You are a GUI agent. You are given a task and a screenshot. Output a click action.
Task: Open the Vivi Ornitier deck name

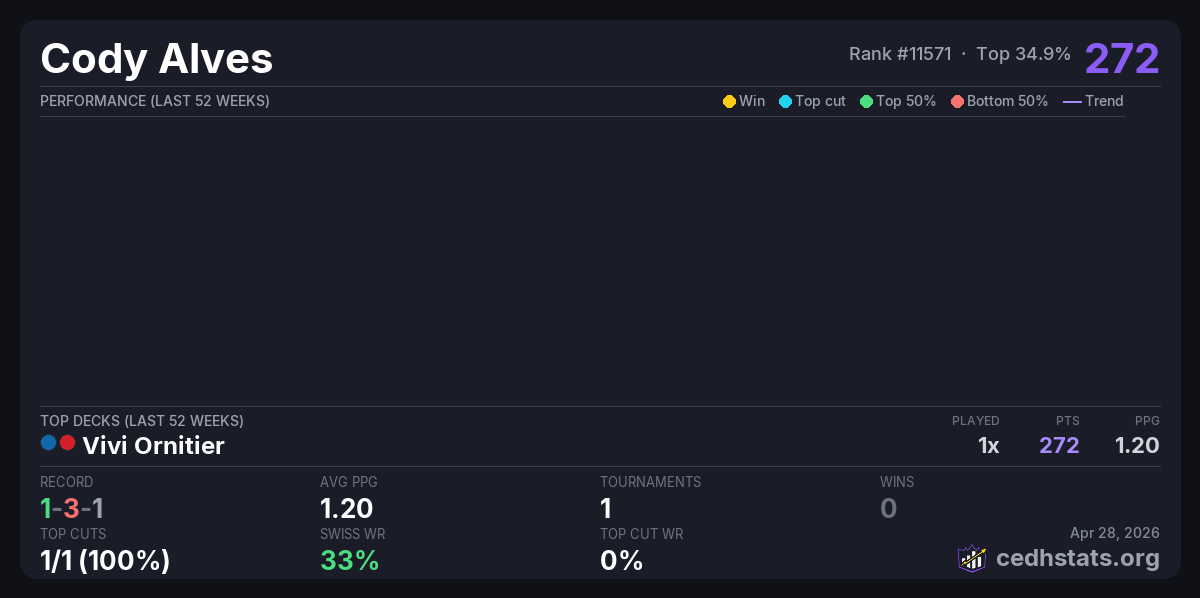click(153, 446)
